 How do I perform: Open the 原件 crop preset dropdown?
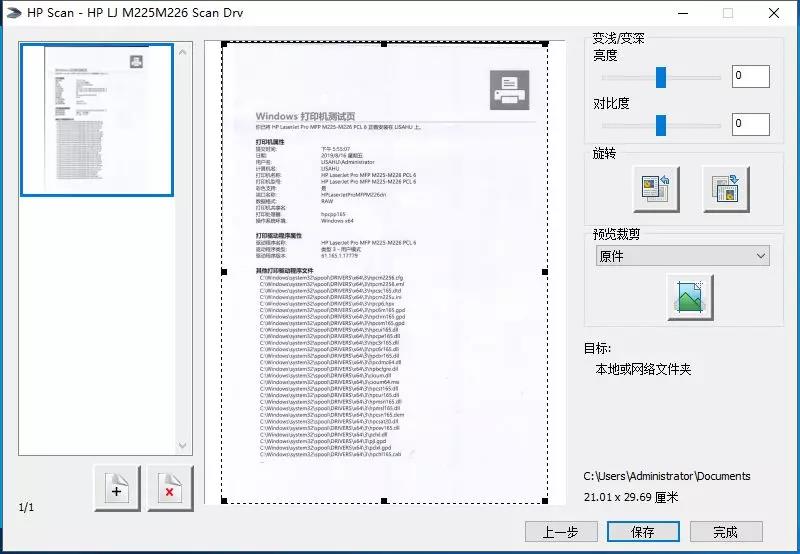(682, 256)
